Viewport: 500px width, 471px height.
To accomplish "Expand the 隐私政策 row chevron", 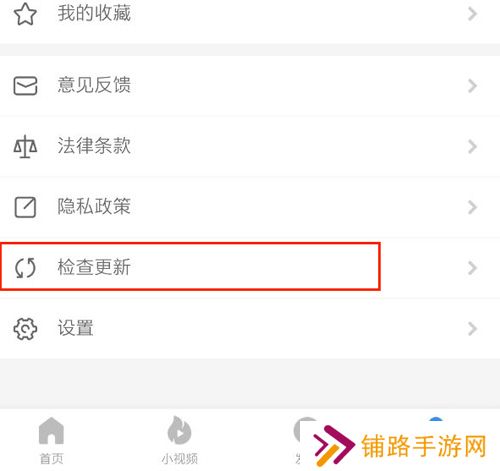I will (472, 207).
